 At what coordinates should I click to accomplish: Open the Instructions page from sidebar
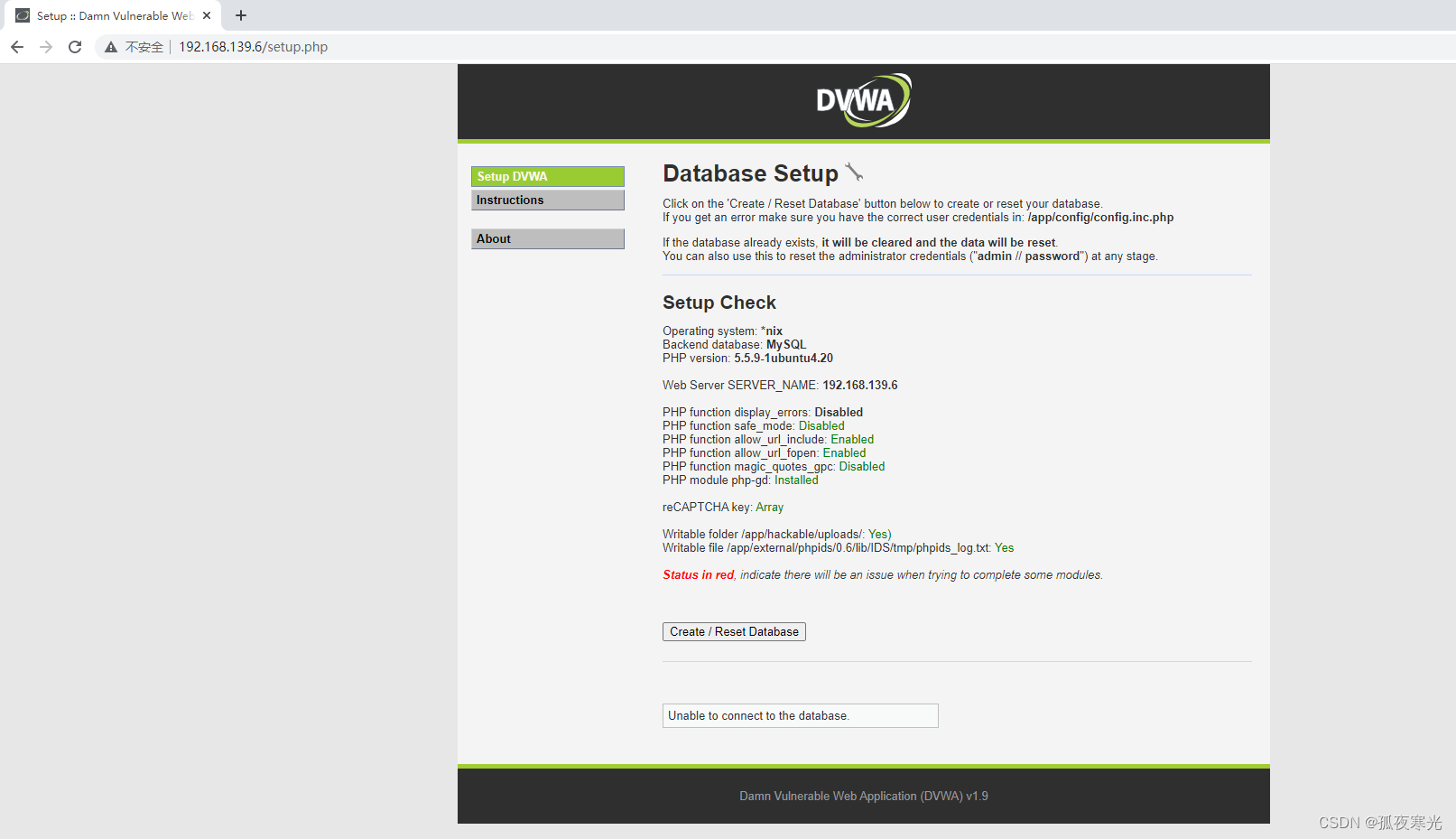click(547, 200)
